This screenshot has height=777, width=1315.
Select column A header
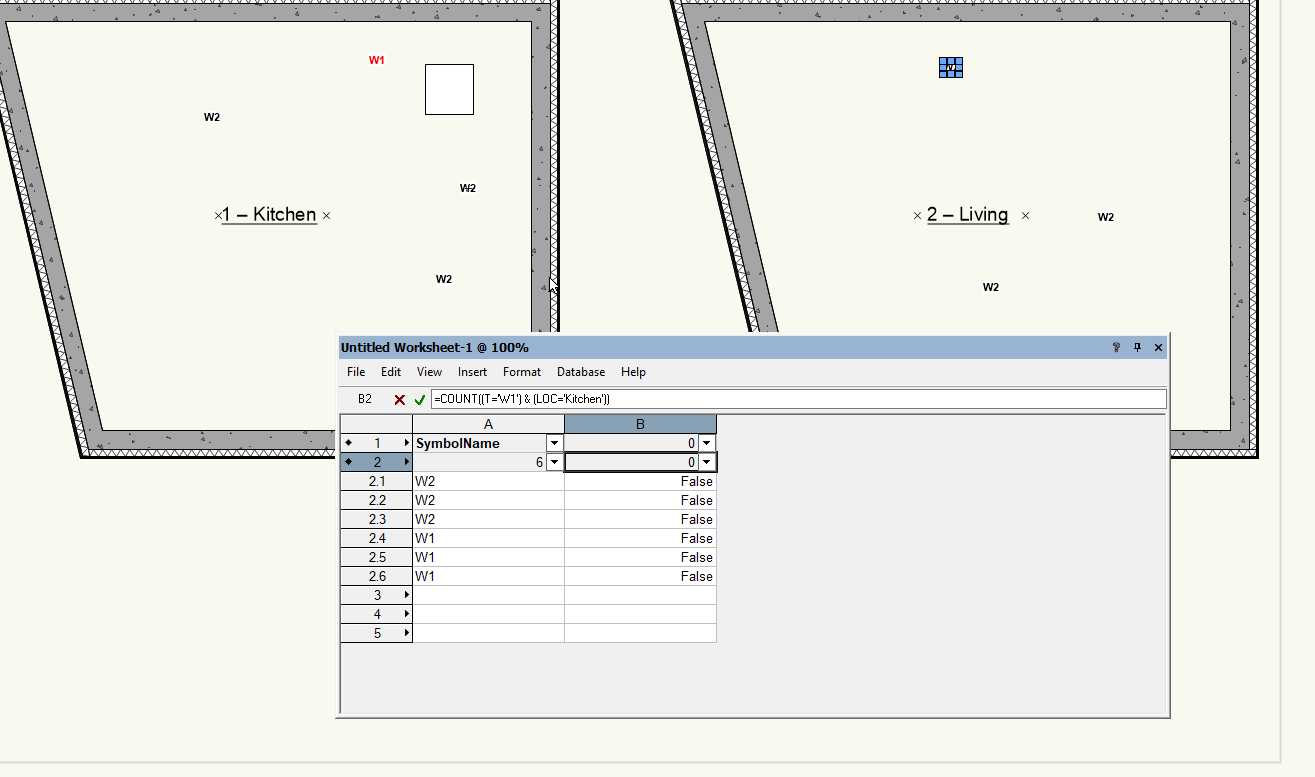click(488, 425)
